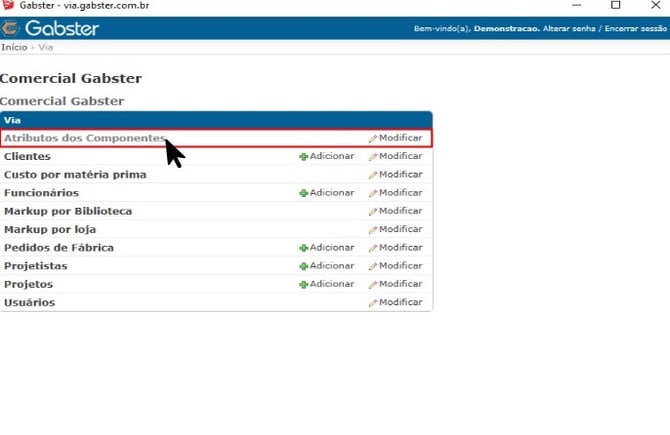
Task: Click the green plus icon for Funcionários
Action: pyautogui.click(x=304, y=193)
